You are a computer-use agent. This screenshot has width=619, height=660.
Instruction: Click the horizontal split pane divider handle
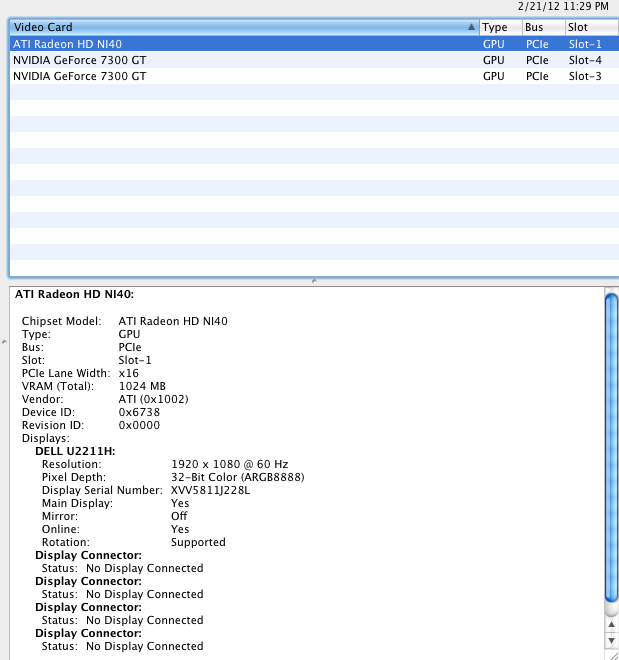tap(314, 281)
